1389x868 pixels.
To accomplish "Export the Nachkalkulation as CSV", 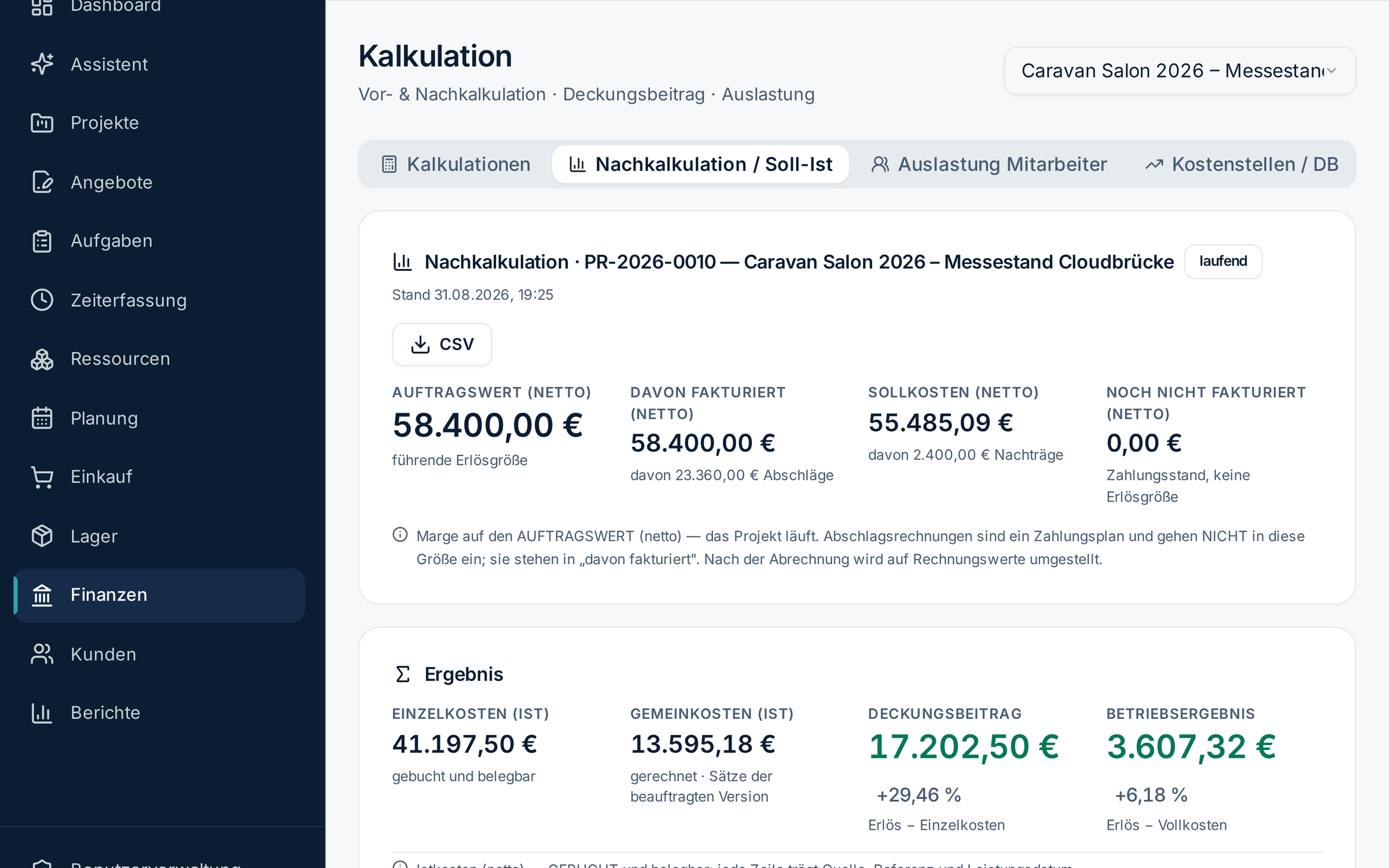I will (x=442, y=344).
